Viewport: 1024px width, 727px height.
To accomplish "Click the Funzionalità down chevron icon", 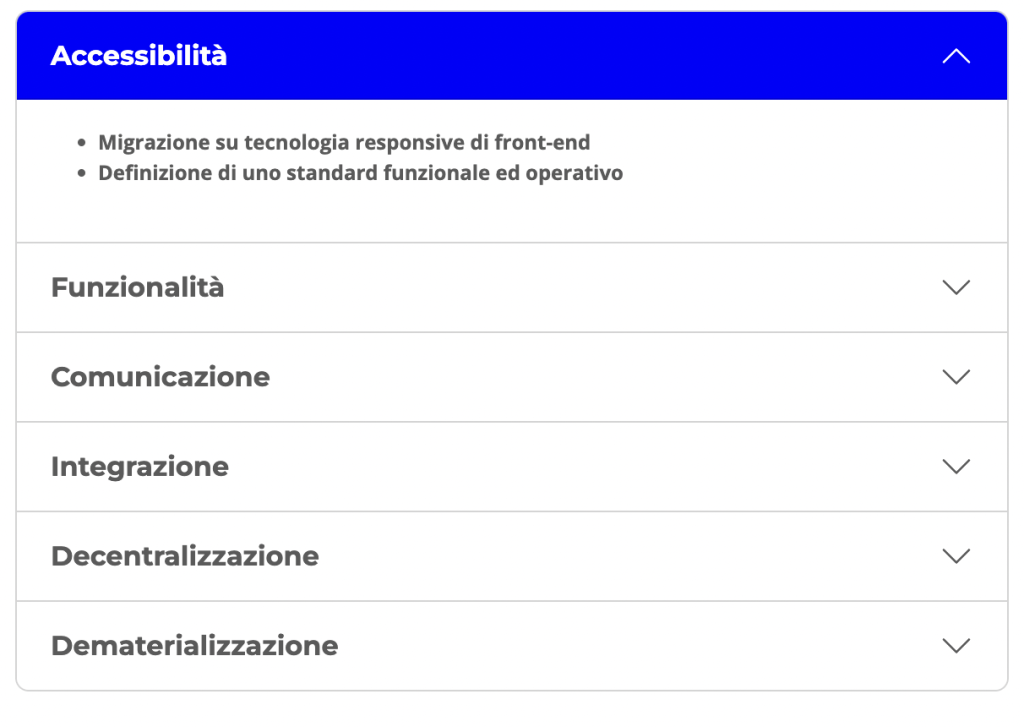I will [956, 288].
